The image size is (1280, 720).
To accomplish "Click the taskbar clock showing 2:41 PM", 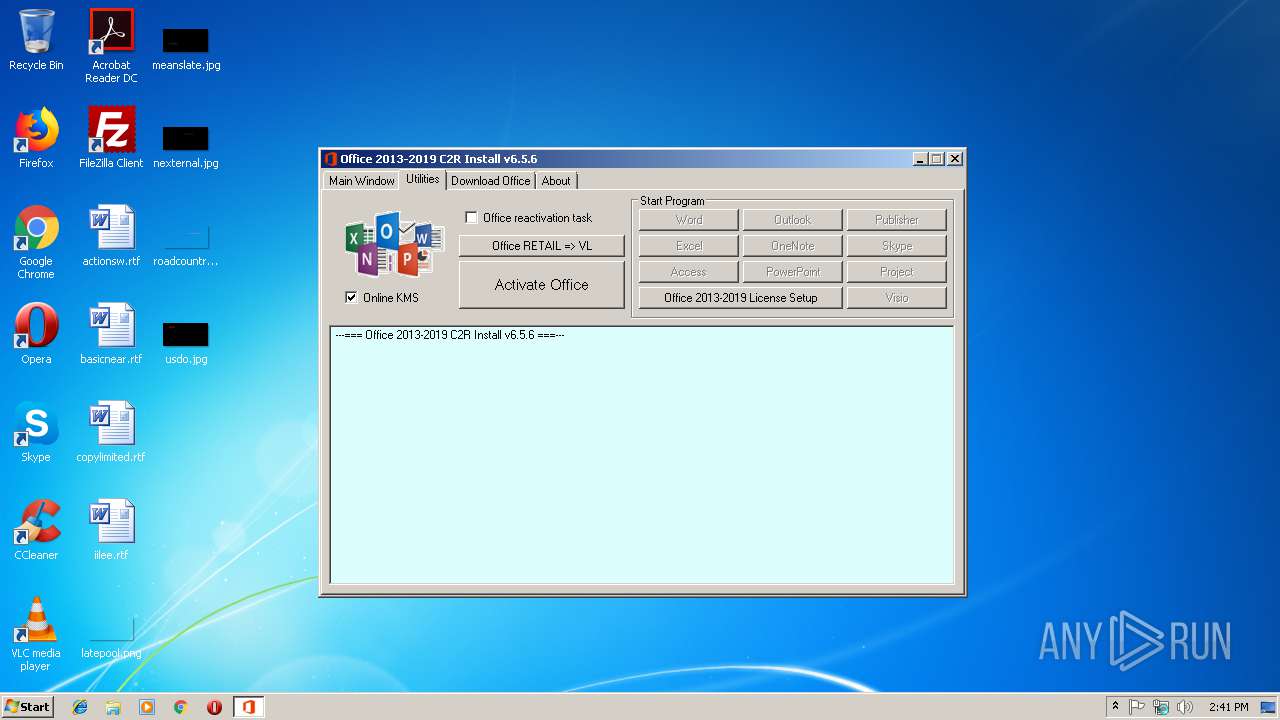I will pos(1228,707).
